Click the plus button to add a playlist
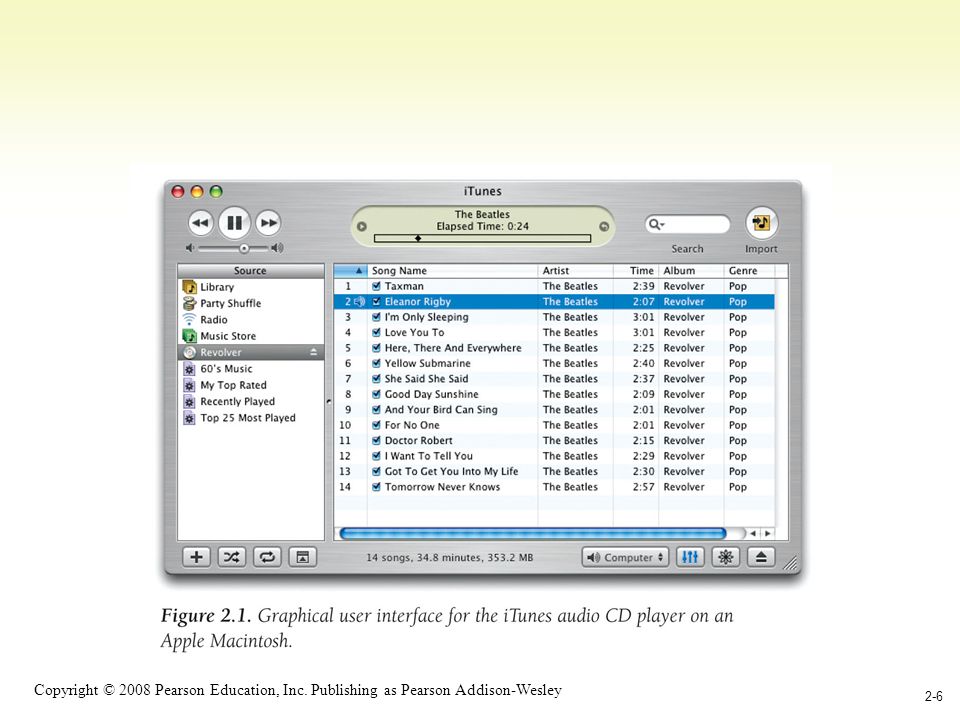 (x=197, y=557)
